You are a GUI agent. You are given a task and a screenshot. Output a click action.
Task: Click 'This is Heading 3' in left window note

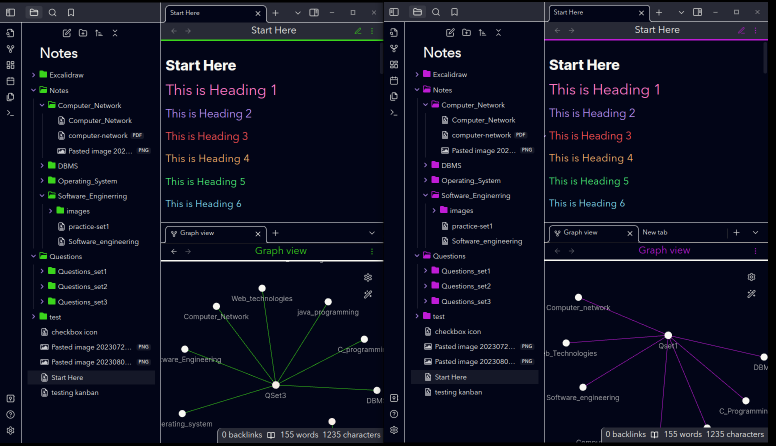[207, 136]
